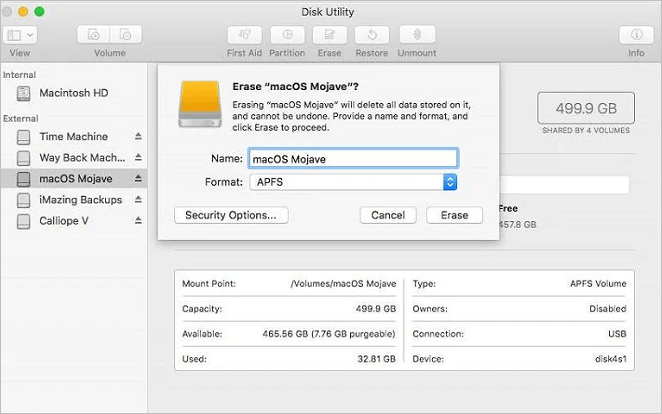Eject the Time Machine volume
The width and height of the screenshot is (662, 414).
(x=138, y=136)
